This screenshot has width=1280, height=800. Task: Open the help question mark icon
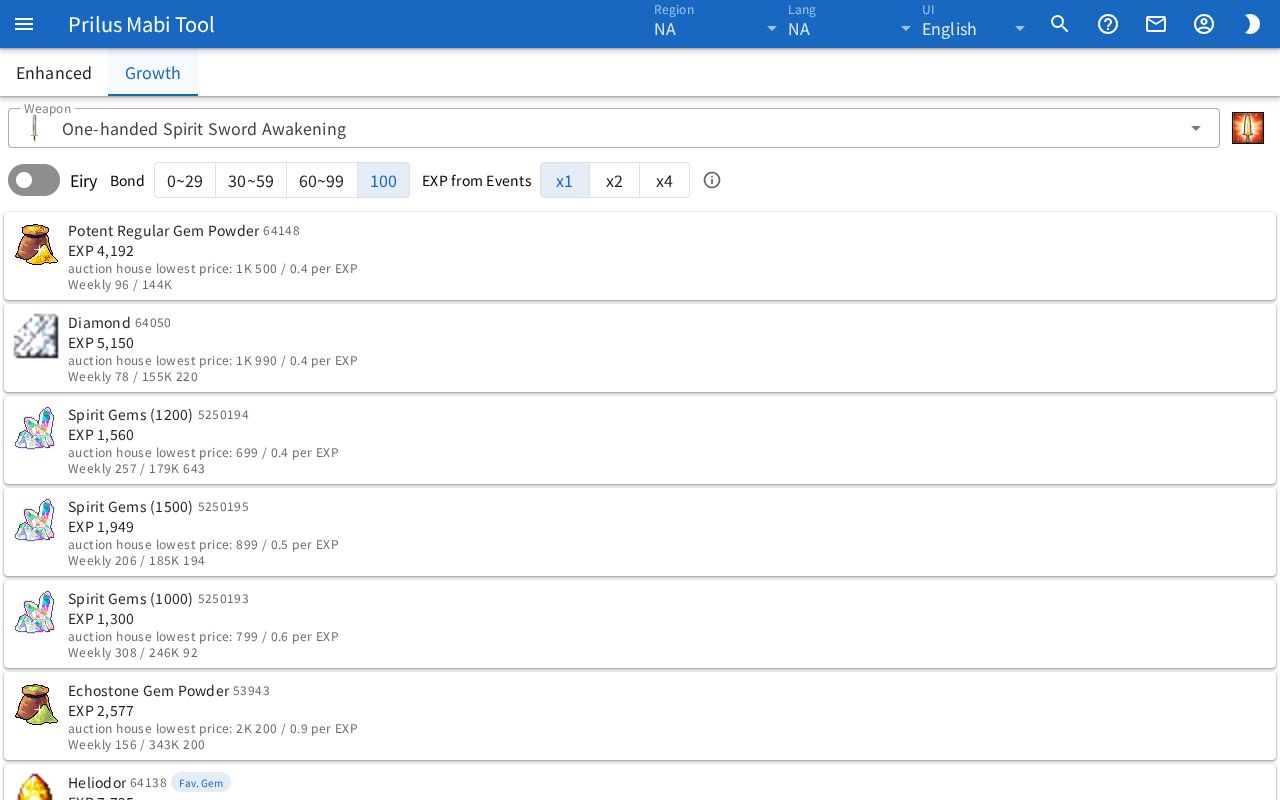coord(1108,24)
